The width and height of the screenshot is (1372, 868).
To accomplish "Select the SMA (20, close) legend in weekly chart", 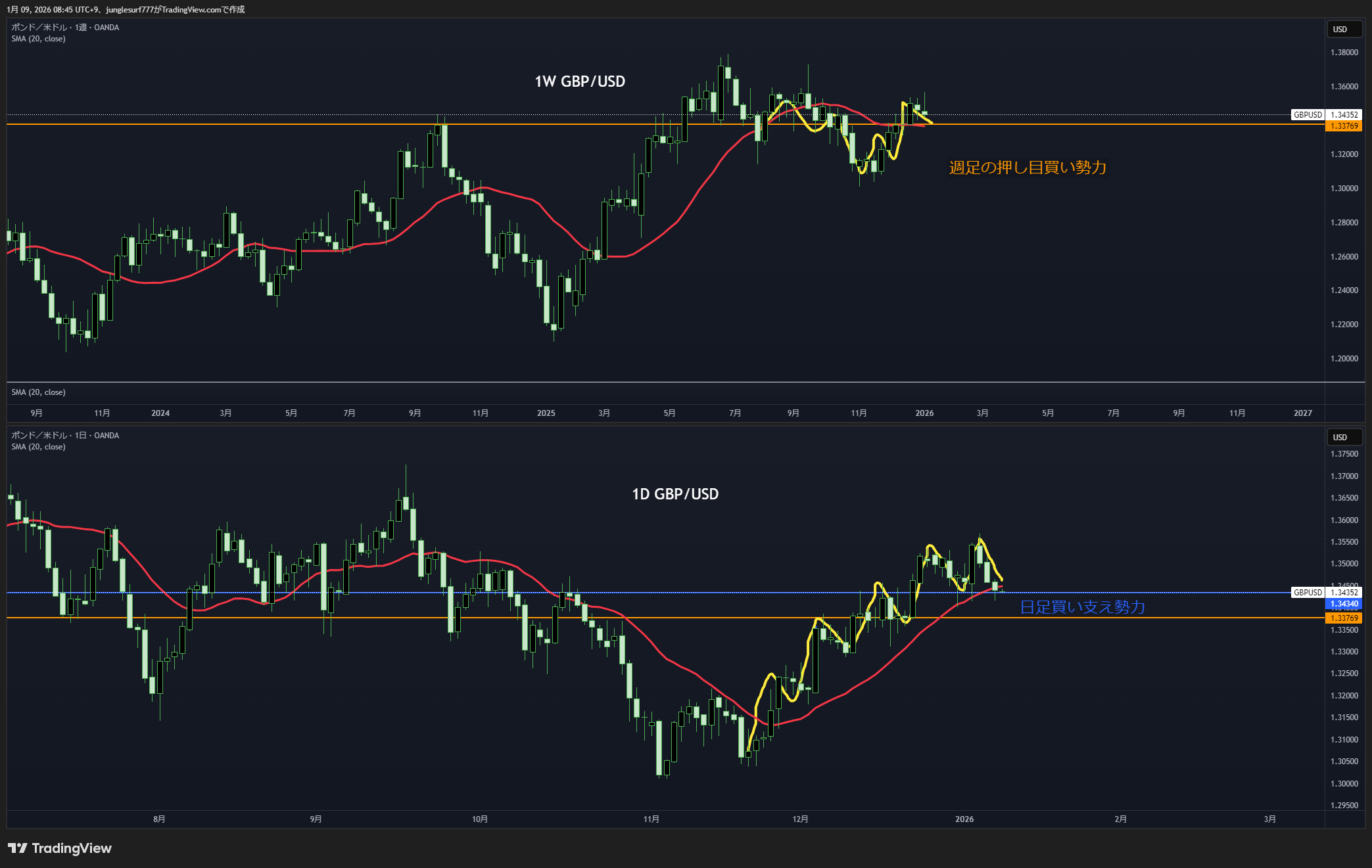I will pyautogui.click(x=38, y=39).
